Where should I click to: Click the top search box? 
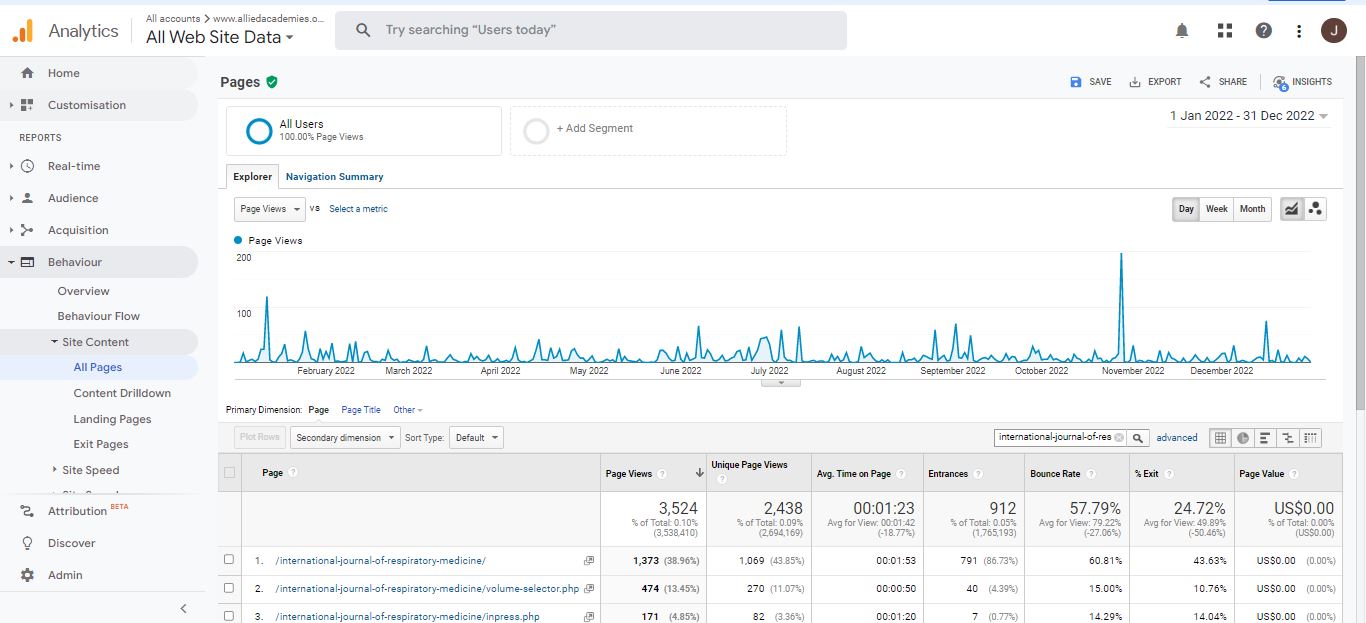click(x=590, y=30)
